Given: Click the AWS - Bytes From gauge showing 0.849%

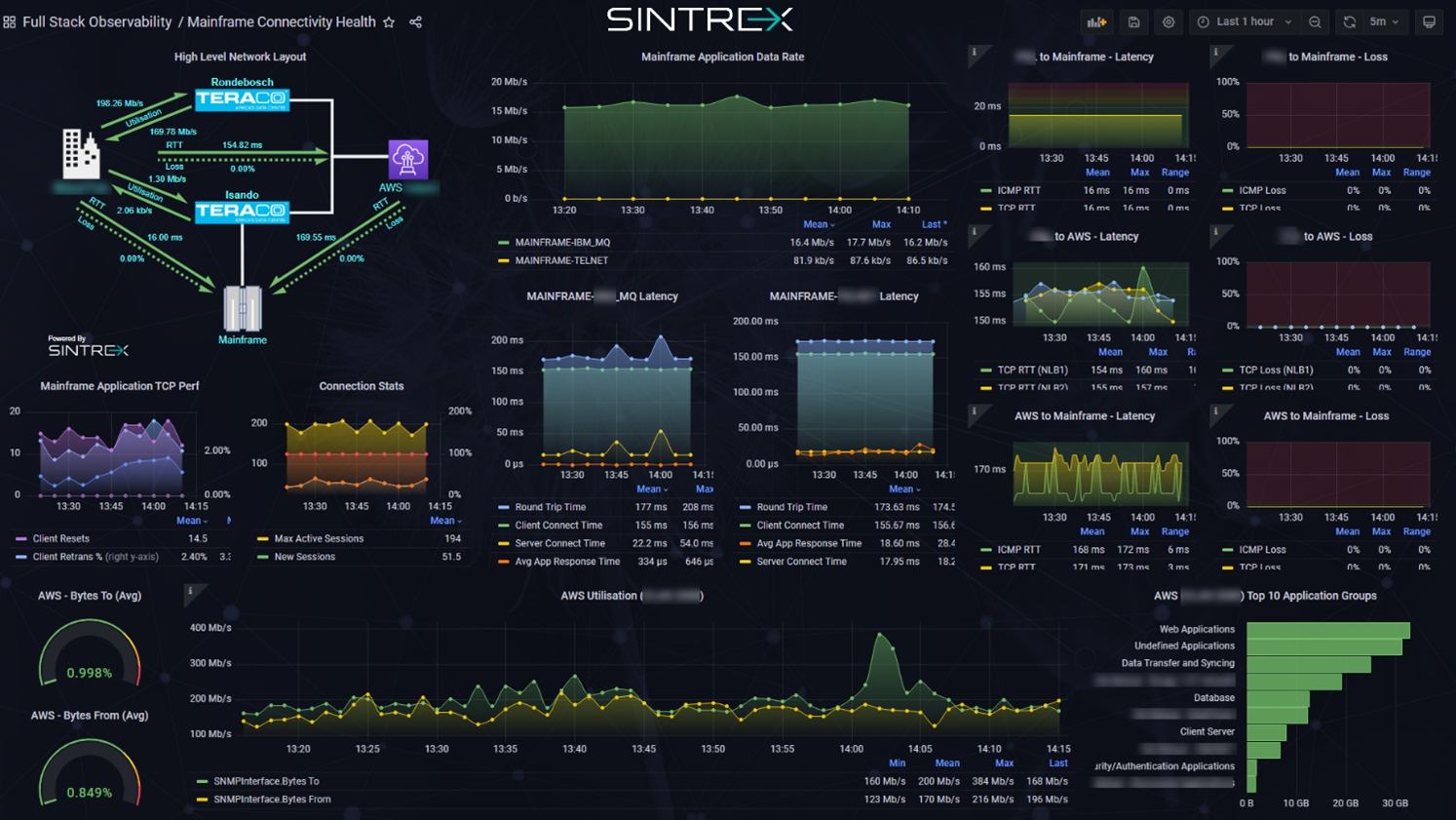Looking at the screenshot, I should pyautogui.click(x=90, y=773).
